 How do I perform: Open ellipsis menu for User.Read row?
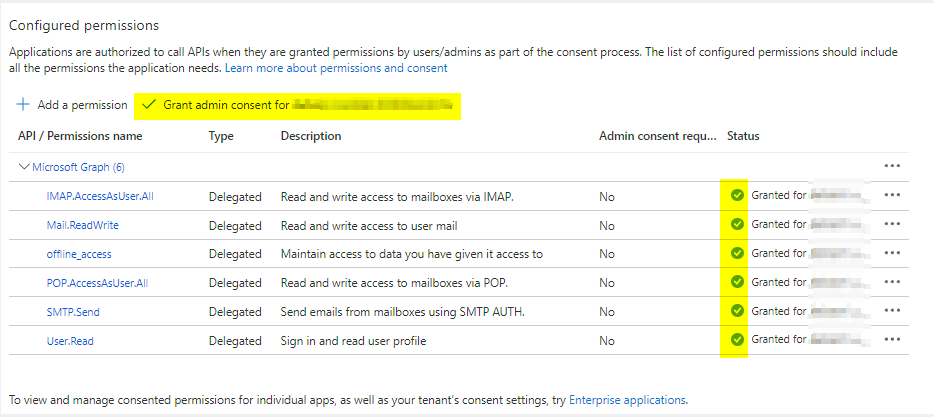tap(892, 341)
